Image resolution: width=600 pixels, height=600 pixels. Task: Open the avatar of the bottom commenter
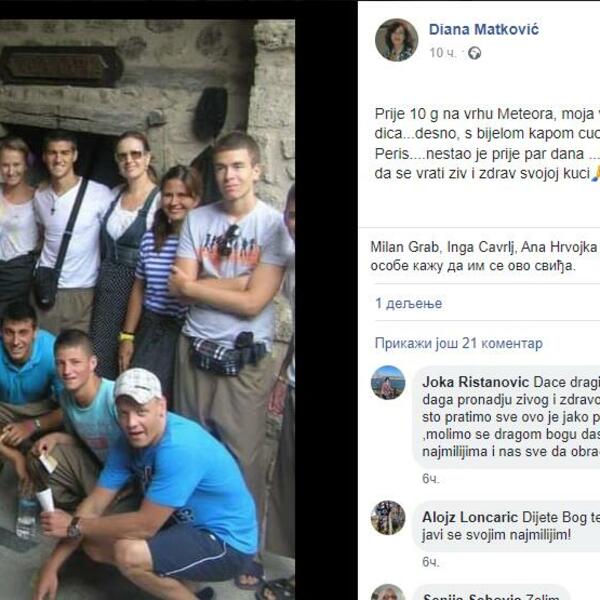[388, 592]
